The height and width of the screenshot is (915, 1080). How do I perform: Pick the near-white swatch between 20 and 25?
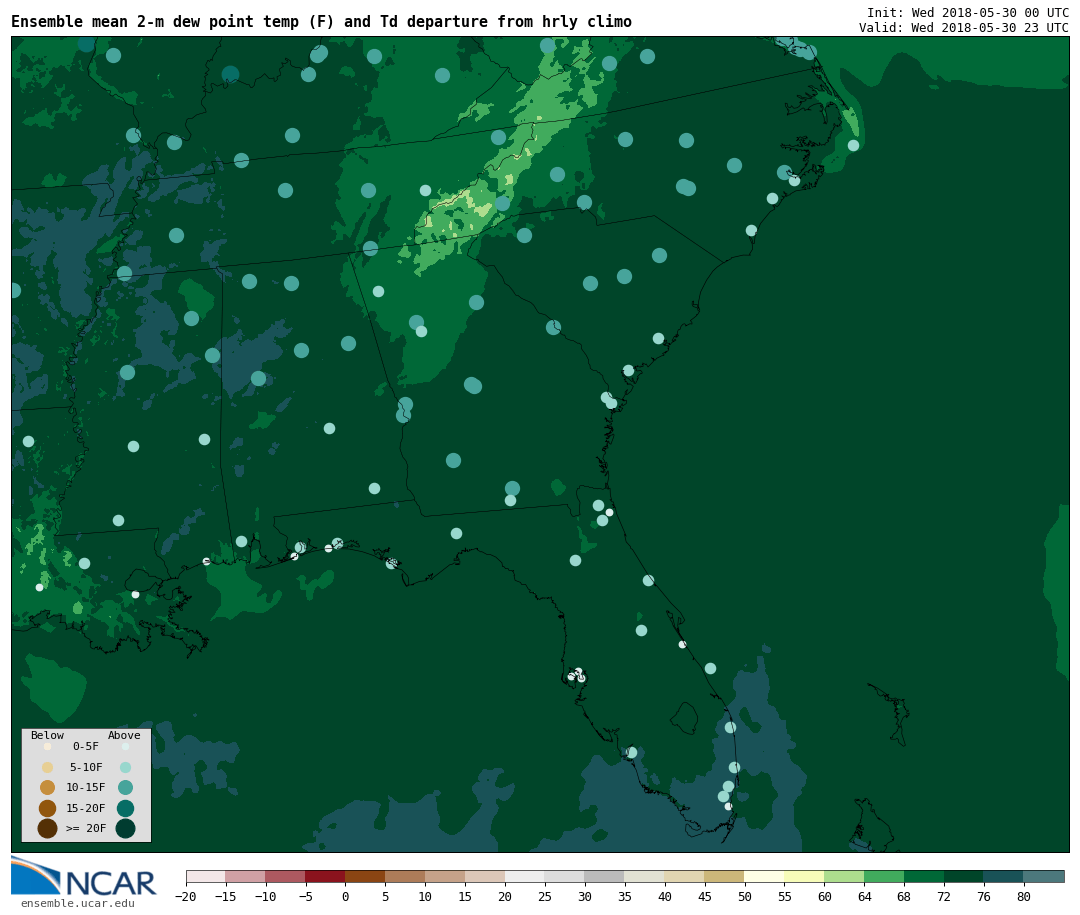pyautogui.click(x=526, y=876)
